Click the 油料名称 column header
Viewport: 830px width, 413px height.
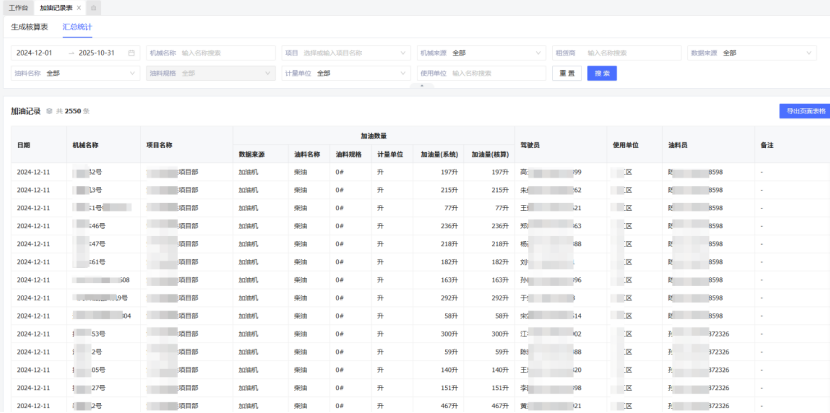point(307,154)
